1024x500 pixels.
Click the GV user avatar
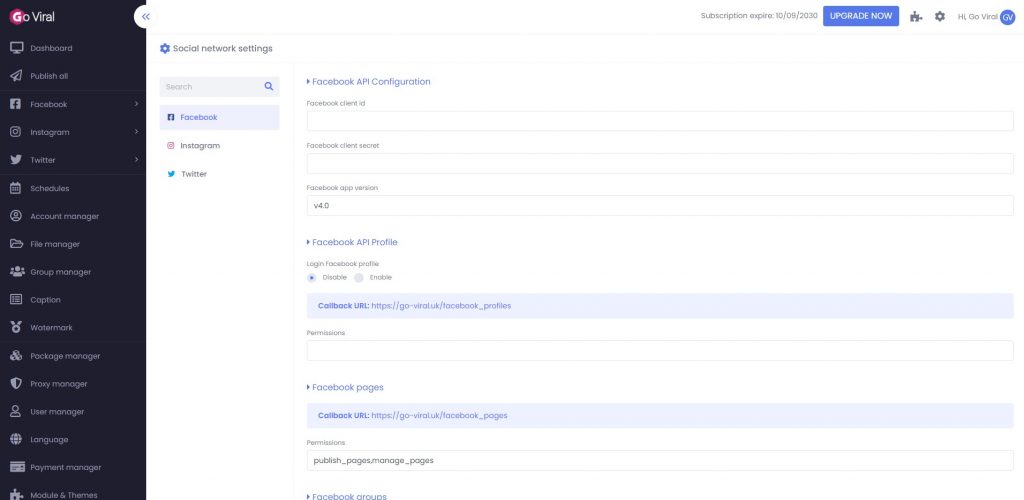tap(1007, 17)
